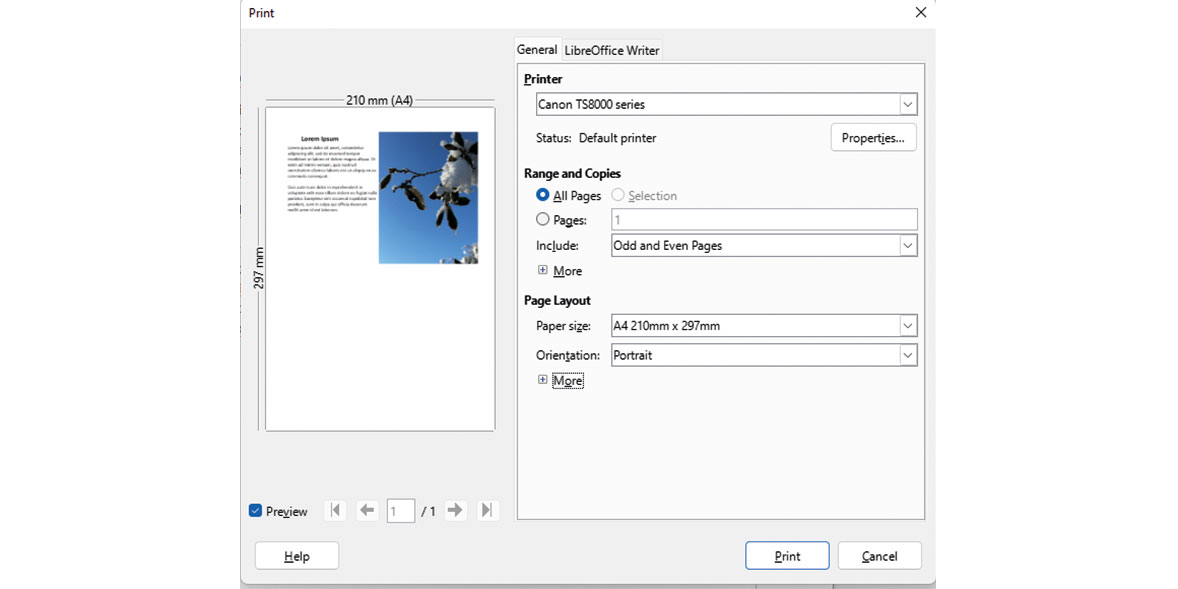
Task: Open Help for the print dialog
Action: (x=297, y=557)
